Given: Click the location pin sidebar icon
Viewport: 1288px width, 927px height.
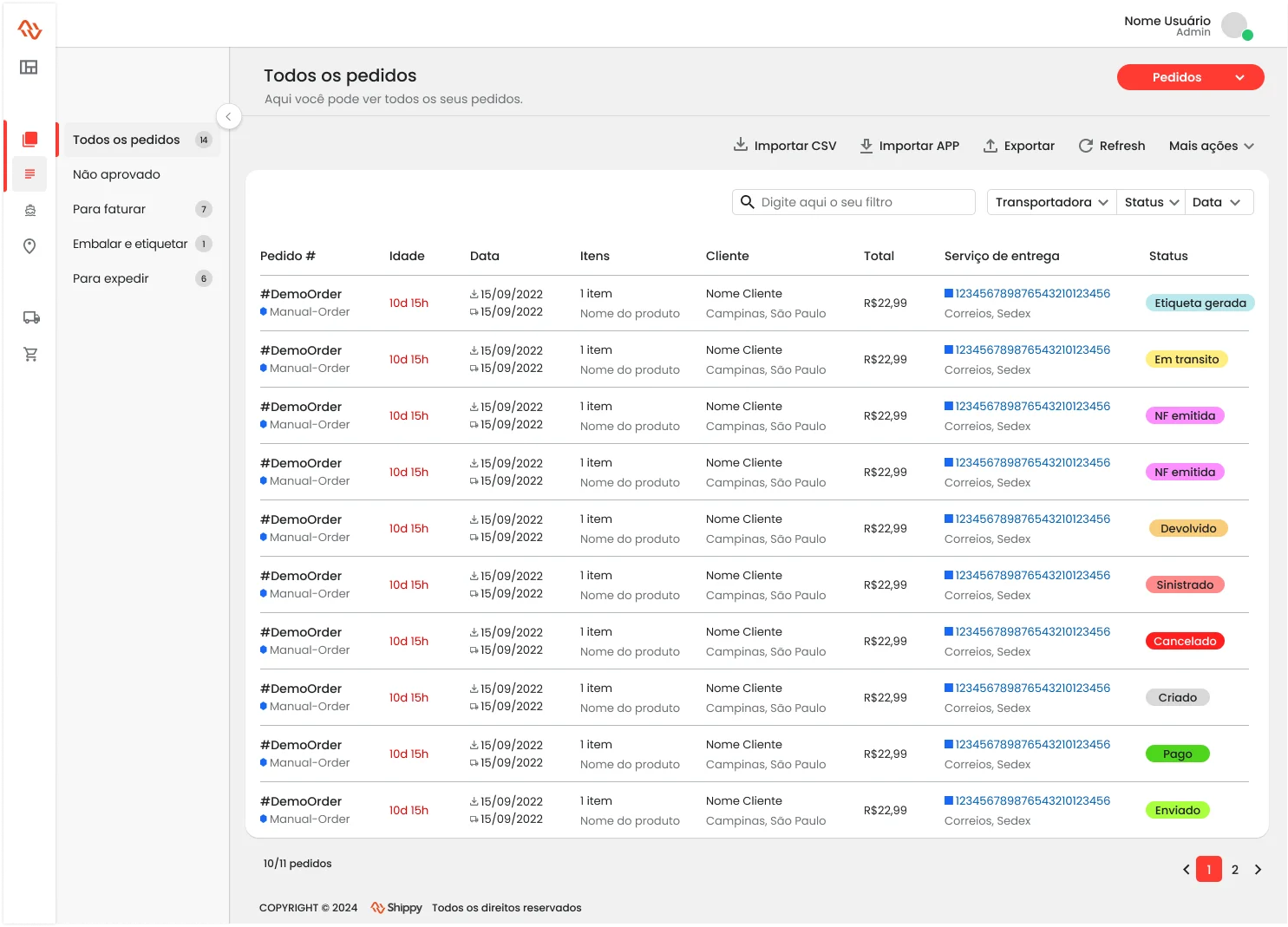Looking at the screenshot, I should coord(29,246).
